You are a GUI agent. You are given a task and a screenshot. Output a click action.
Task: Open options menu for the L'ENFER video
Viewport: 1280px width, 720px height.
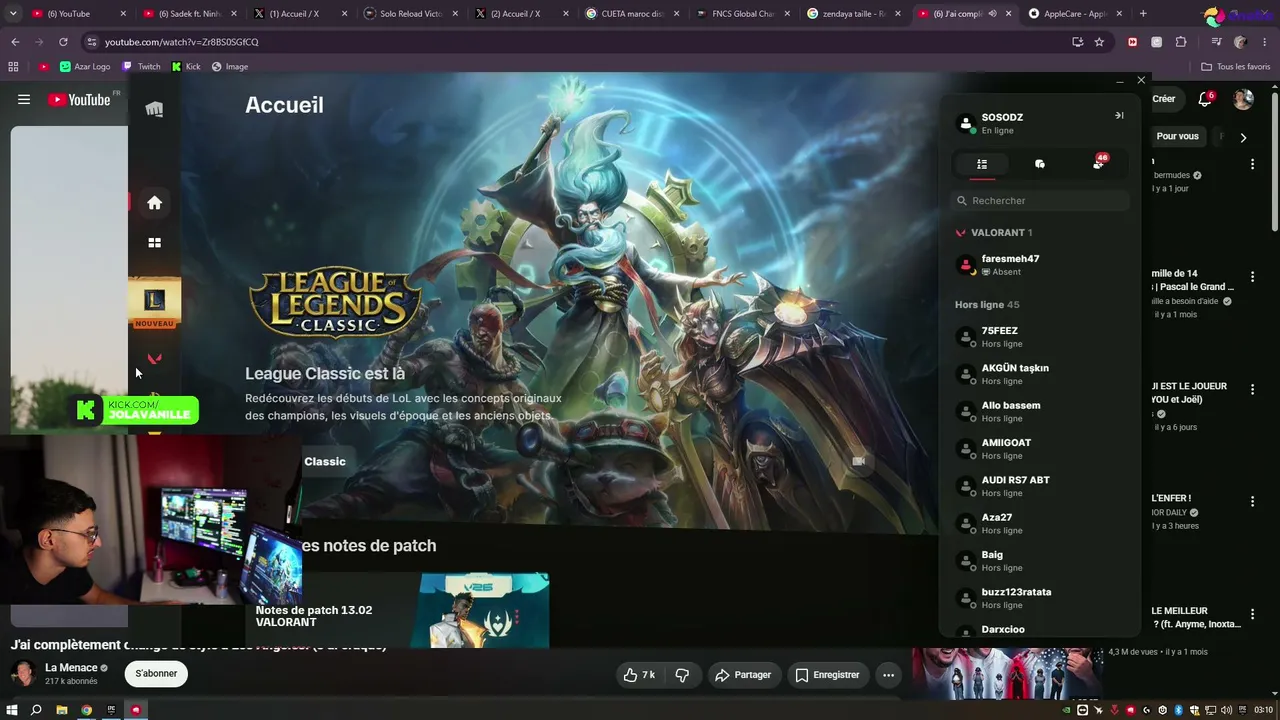pyautogui.click(x=1252, y=501)
